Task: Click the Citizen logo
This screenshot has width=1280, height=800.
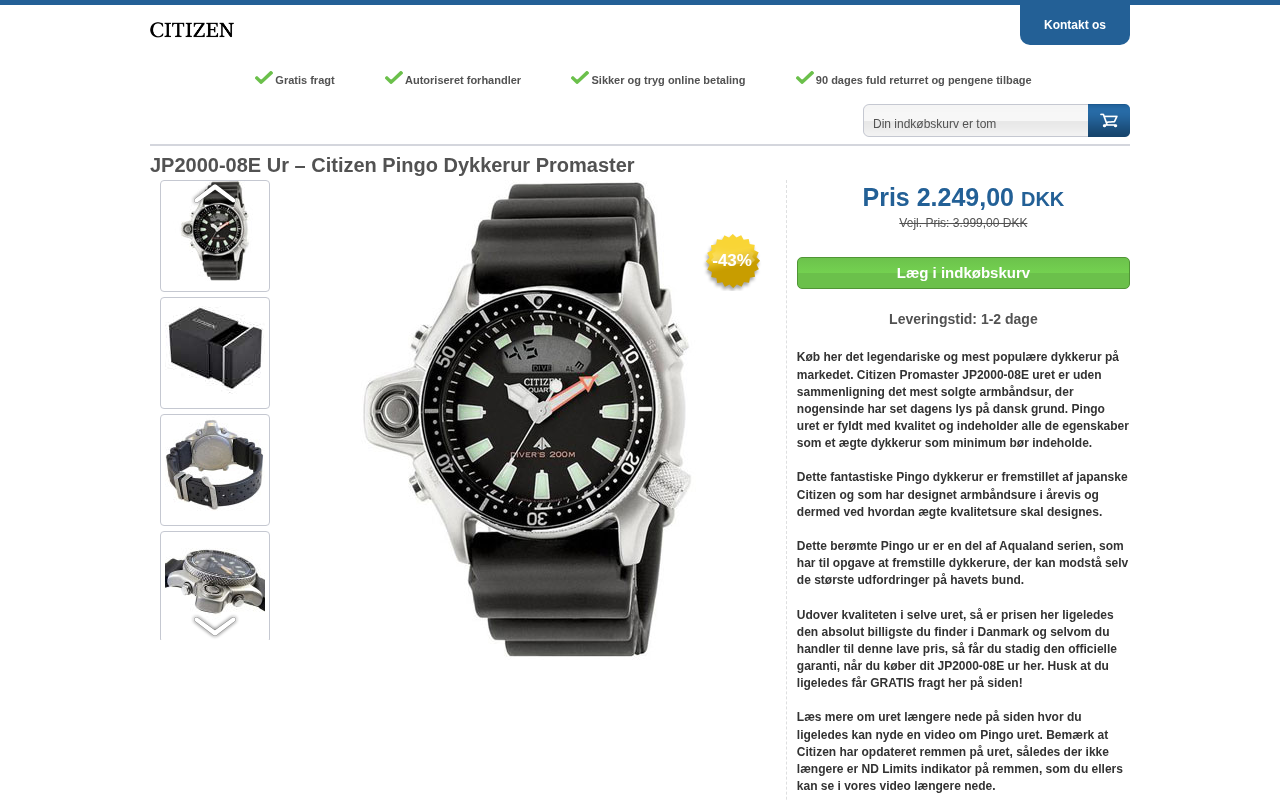Action: point(192,30)
